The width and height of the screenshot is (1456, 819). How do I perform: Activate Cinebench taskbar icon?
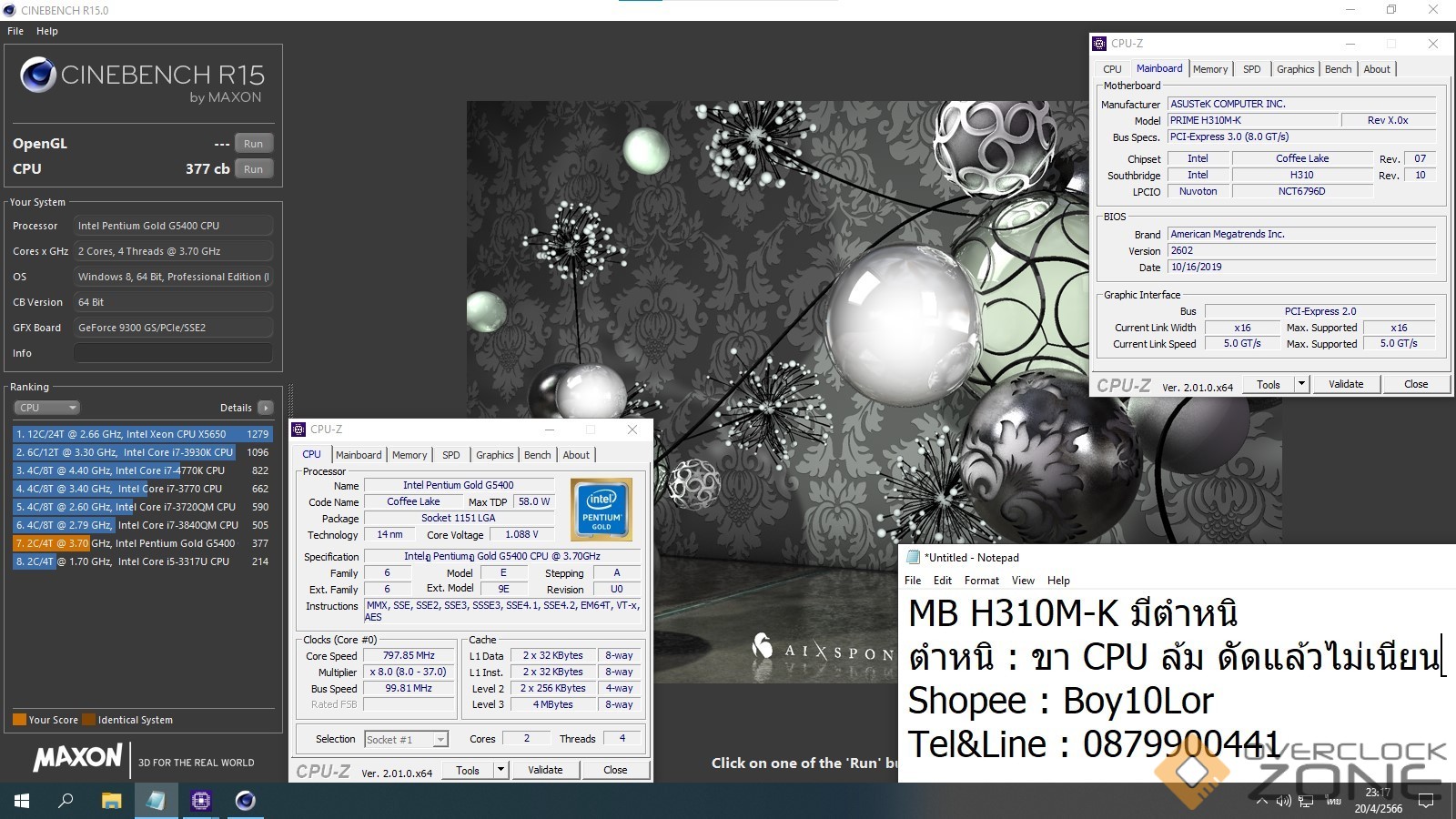coord(245,801)
